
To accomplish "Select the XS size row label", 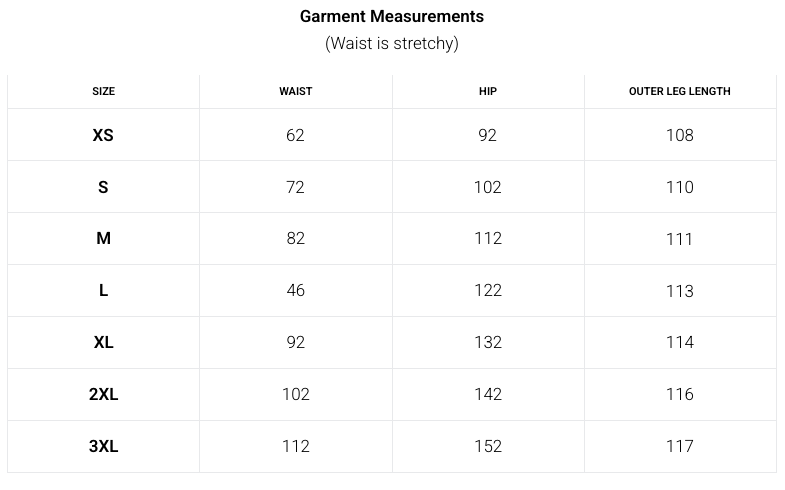I will (103, 135).
